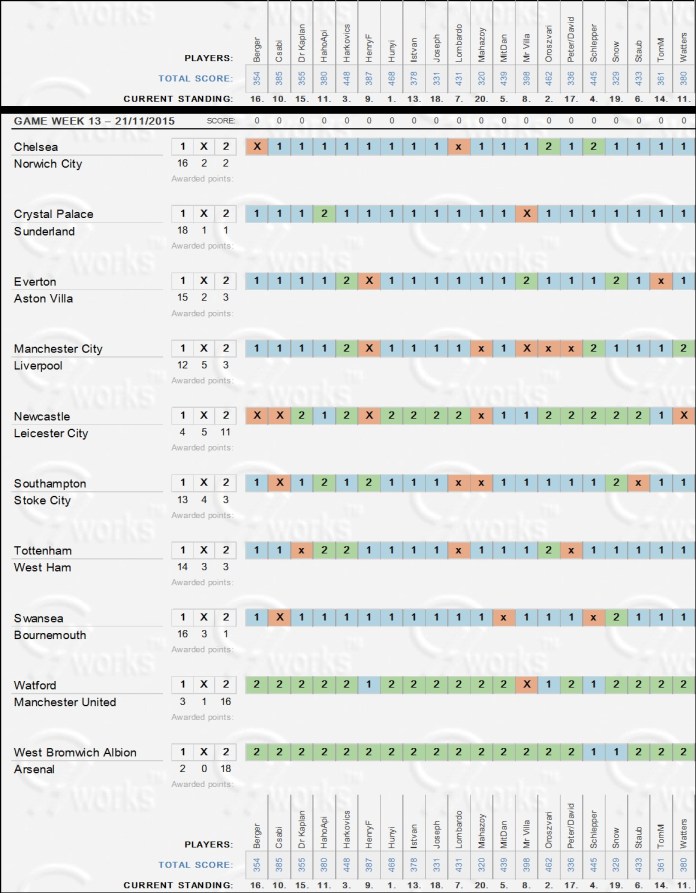
Task: Select the 1 box for Chelsea vs Norwich City
Action: coord(182,146)
